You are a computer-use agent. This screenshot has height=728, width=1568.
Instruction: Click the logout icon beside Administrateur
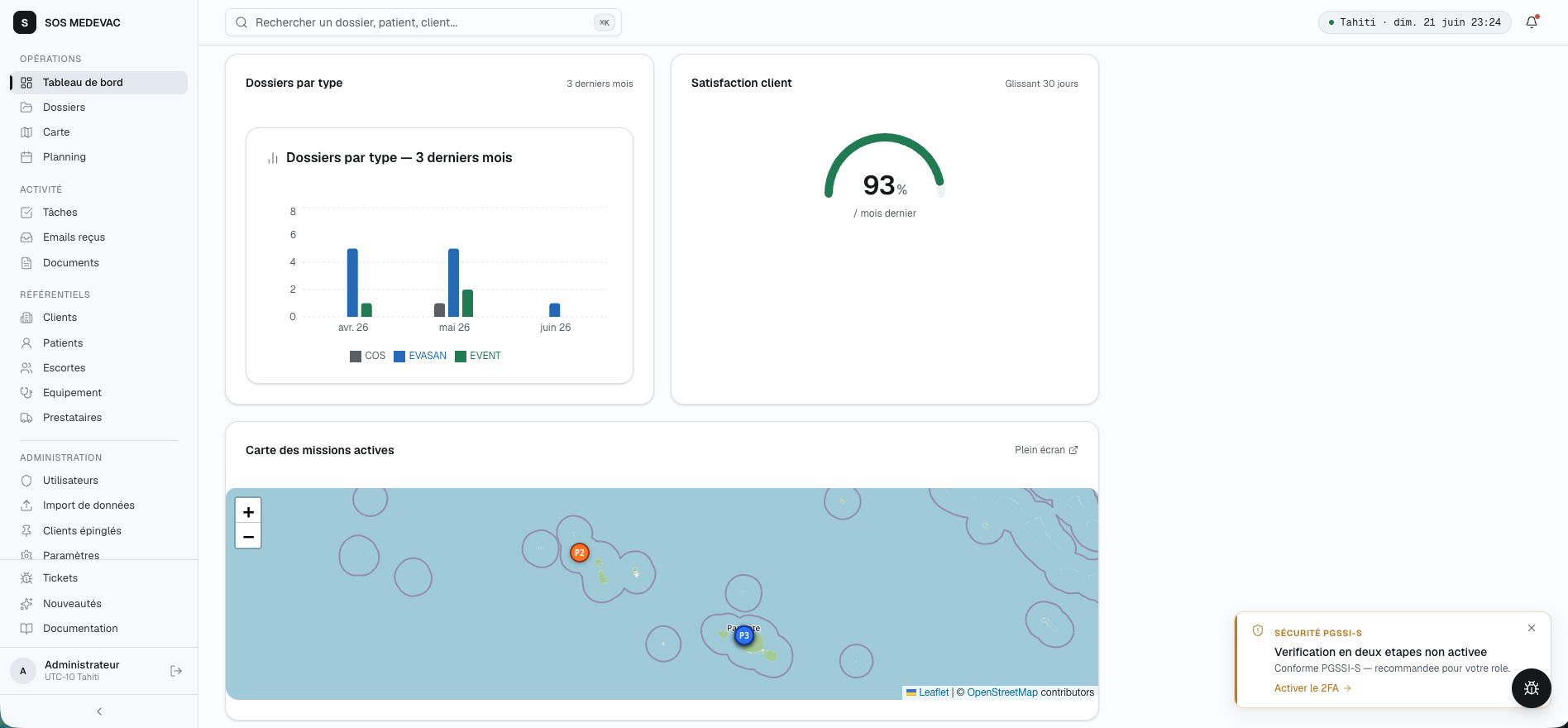point(176,671)
